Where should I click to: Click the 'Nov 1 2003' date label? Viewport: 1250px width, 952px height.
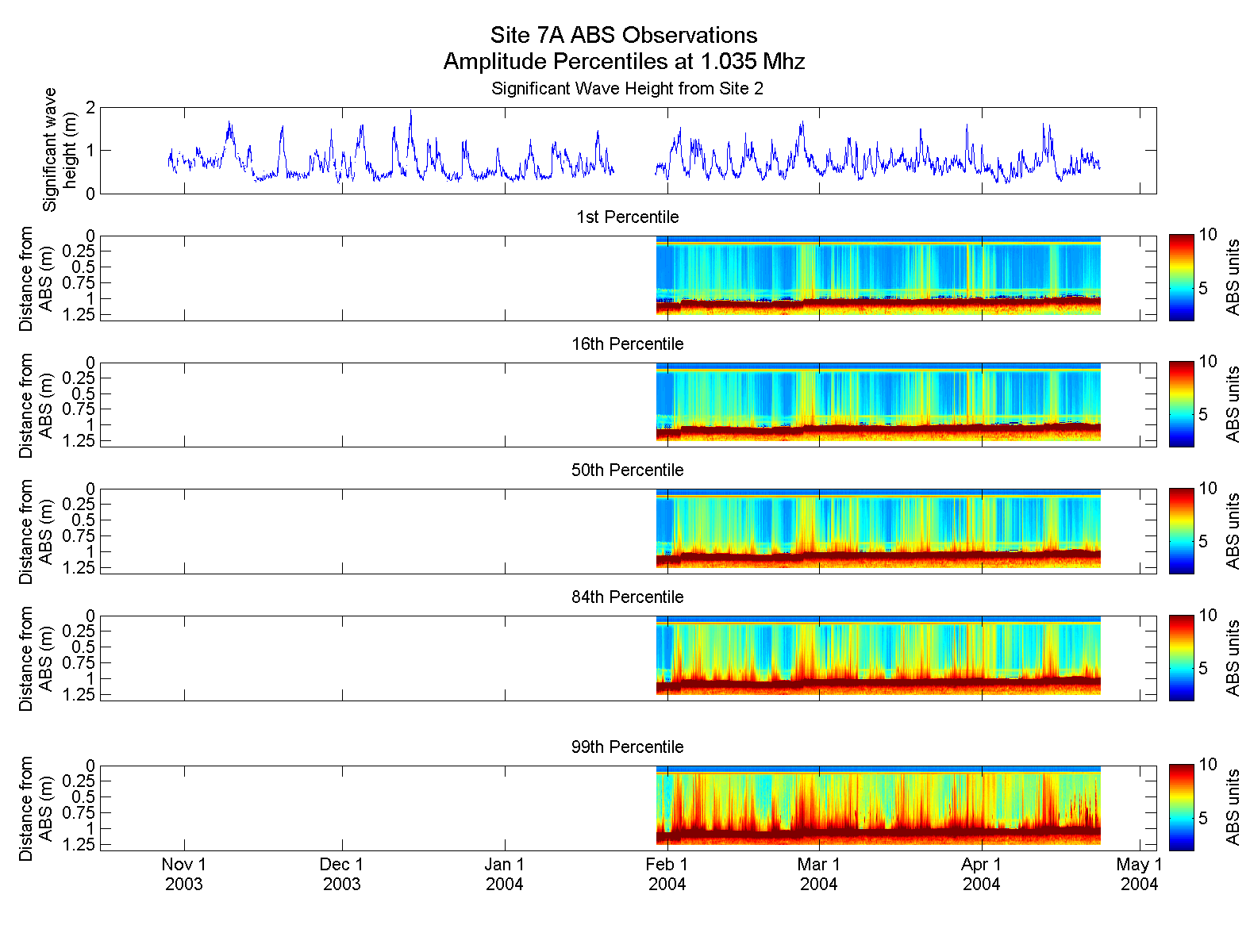click(x=184, y=874)
